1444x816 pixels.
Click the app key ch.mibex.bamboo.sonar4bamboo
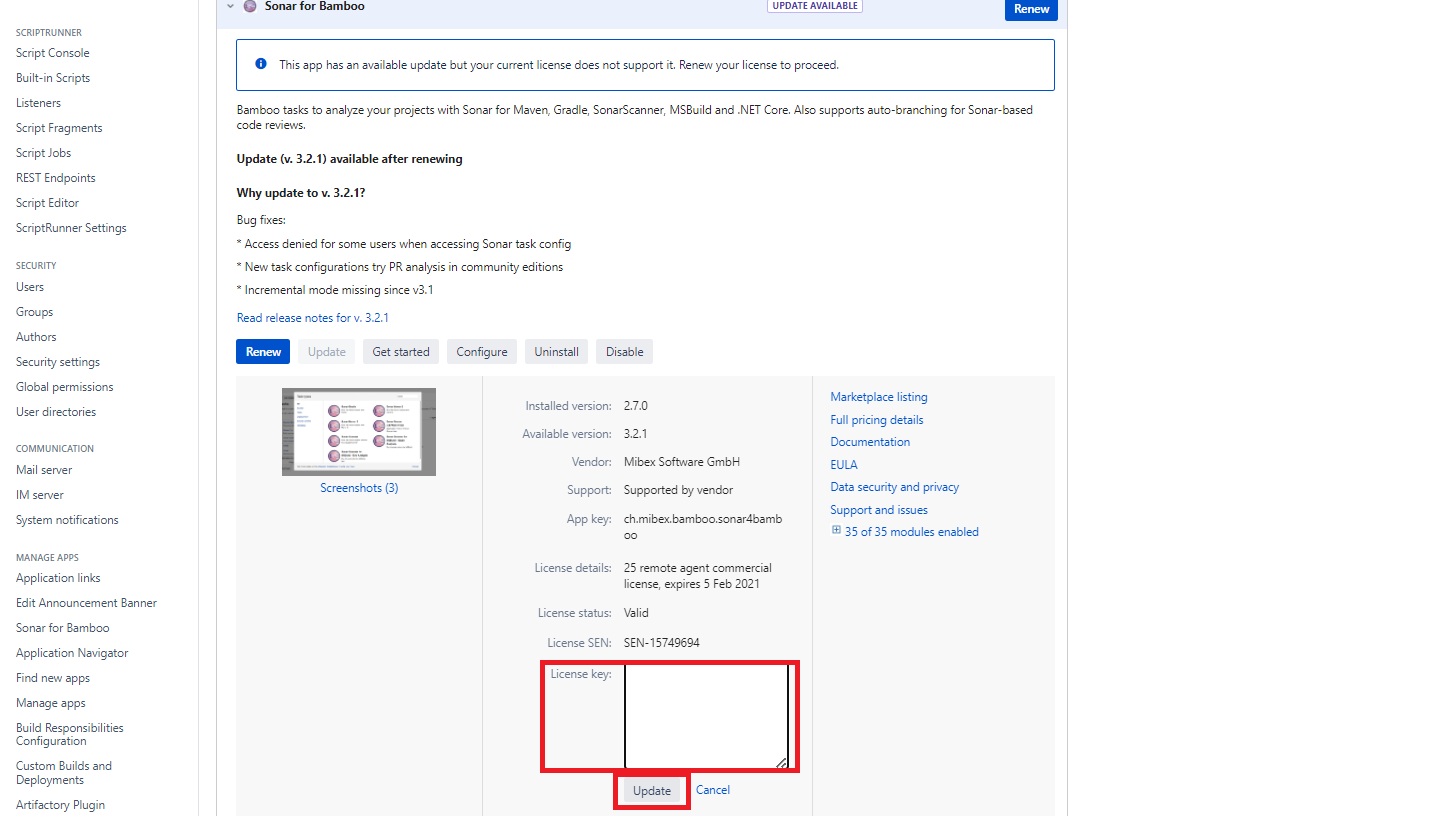(703, 527)
